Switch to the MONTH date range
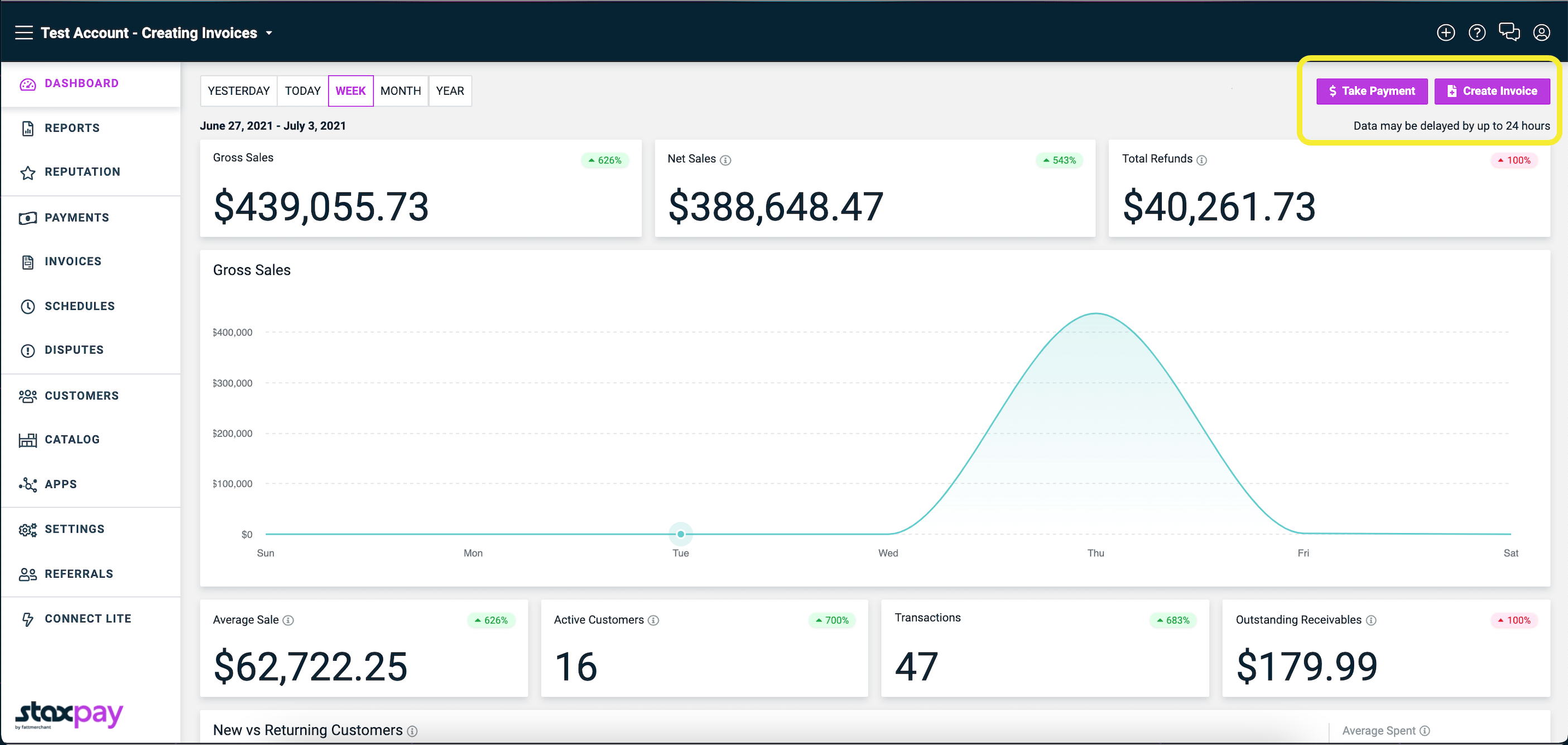This screenshot has height=745, width=1568. [401, 91]
